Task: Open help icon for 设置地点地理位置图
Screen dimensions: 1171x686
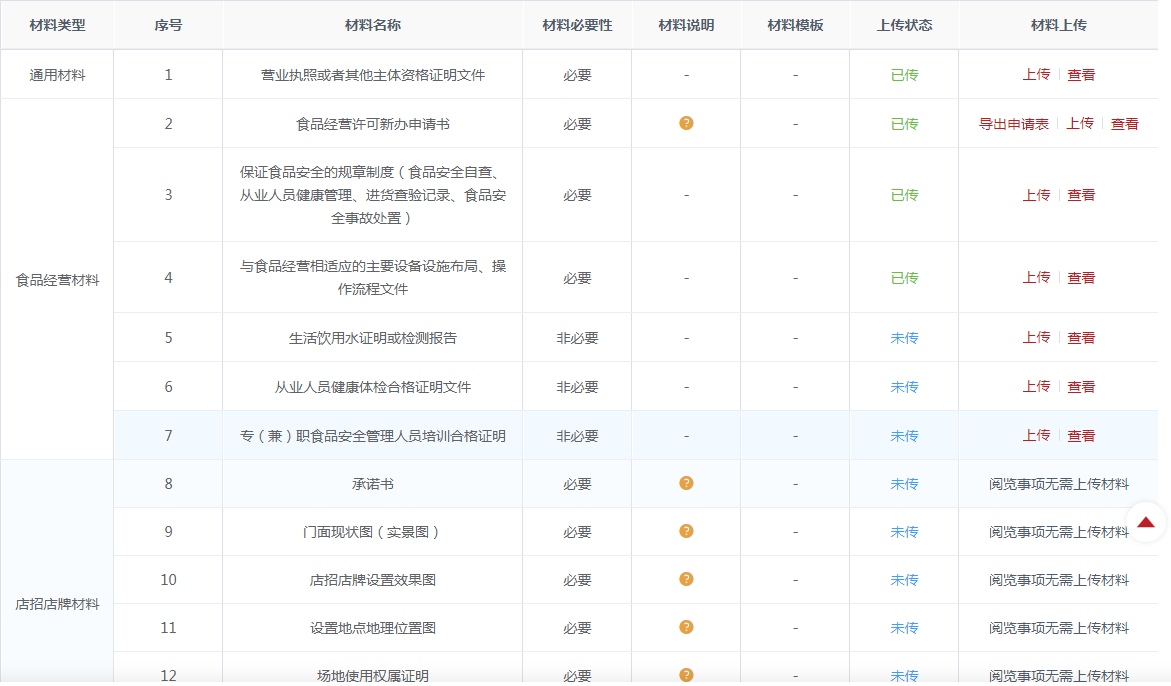Action: (686, 627)
